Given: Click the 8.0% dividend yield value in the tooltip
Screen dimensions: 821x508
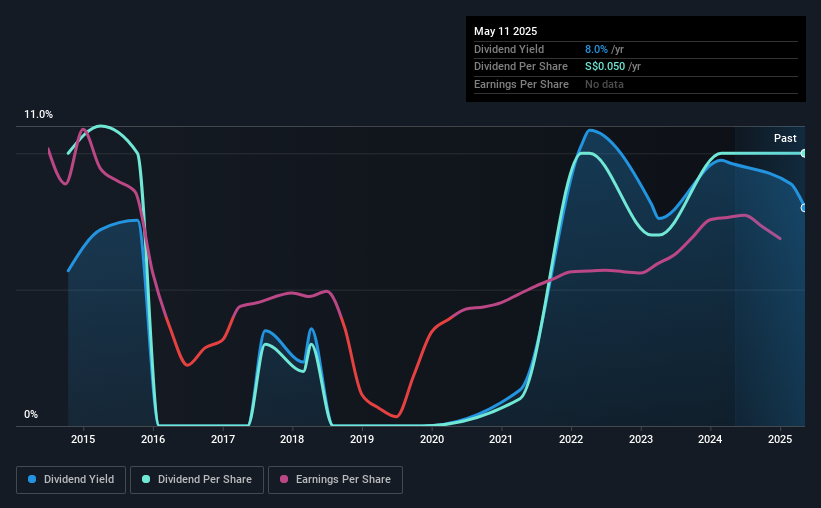Looking at the screenshot, I should 596,49.
